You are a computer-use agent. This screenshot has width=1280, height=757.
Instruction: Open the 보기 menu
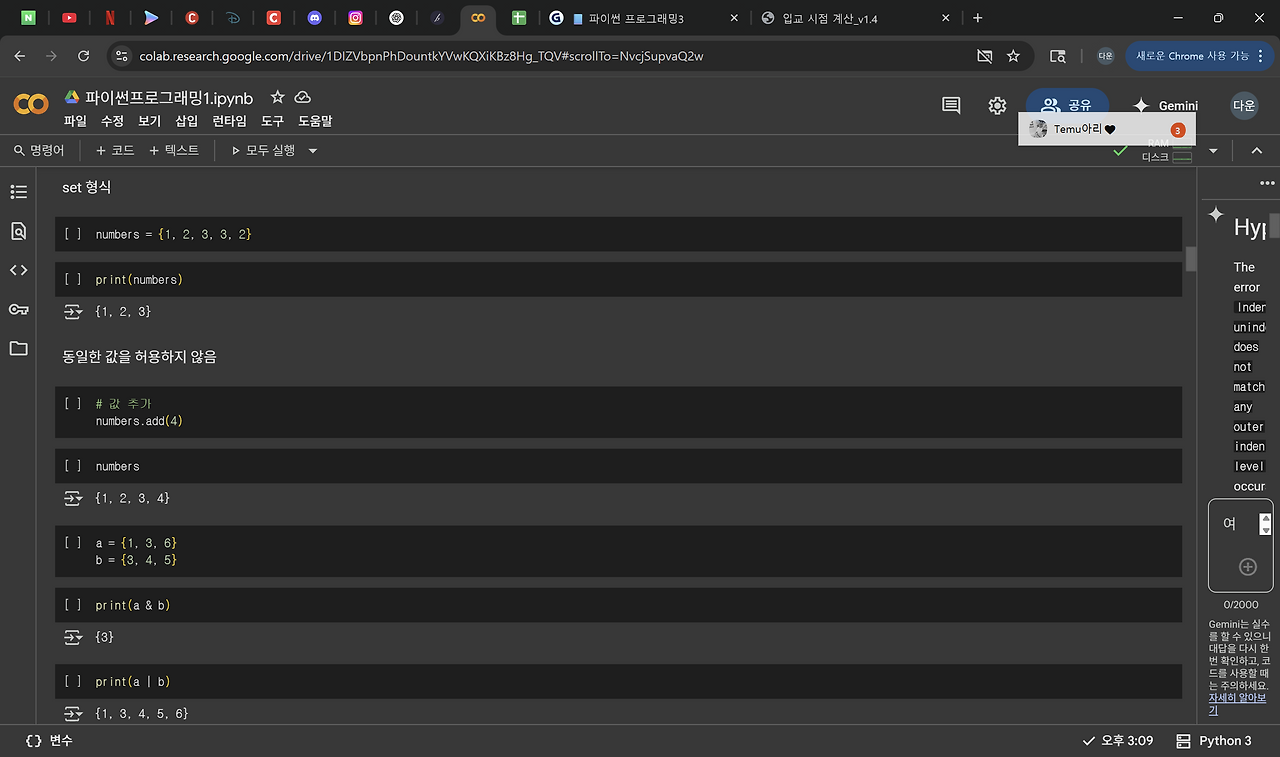pyautogui.click(x=149, y=121)
